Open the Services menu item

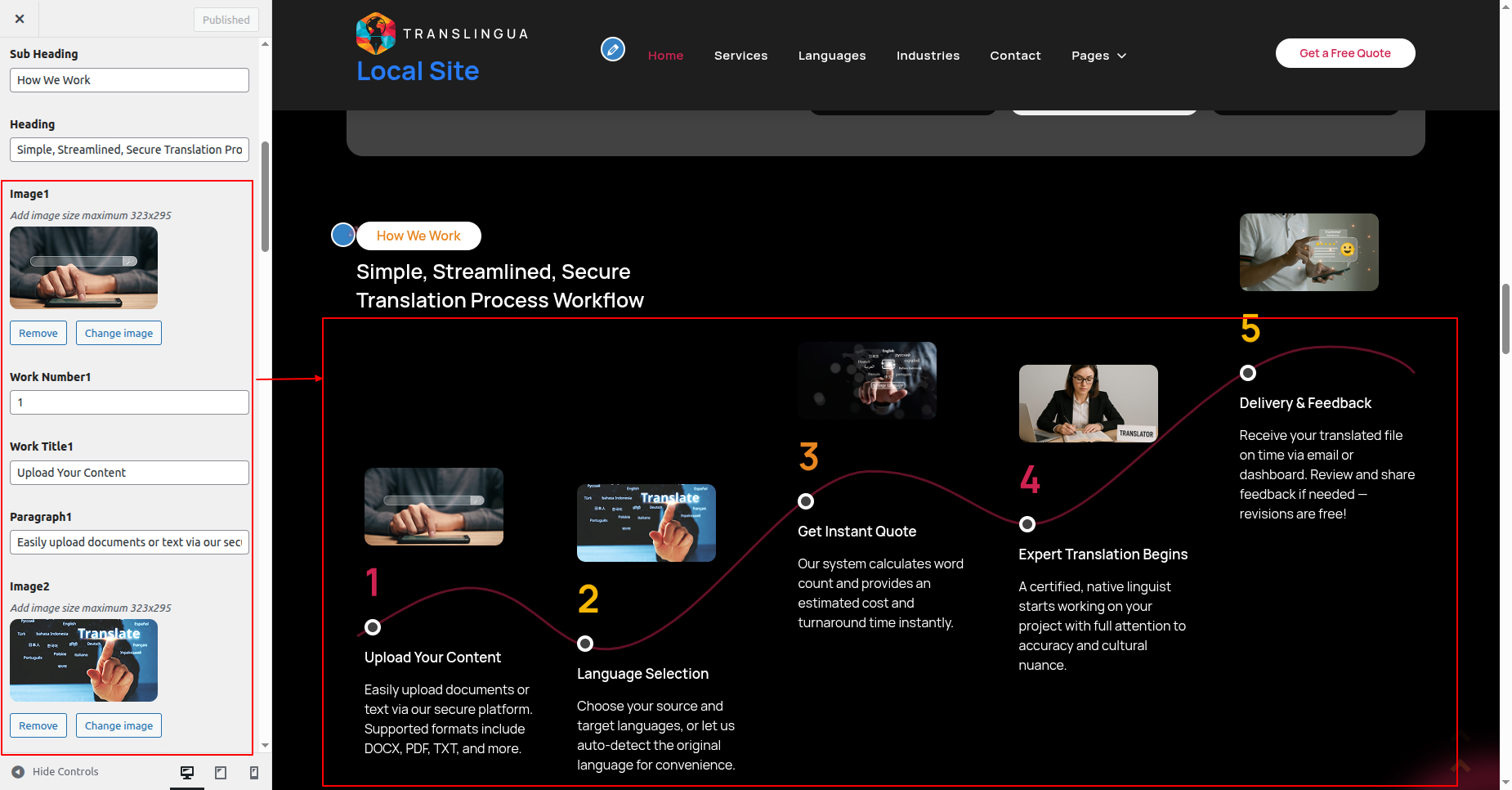click(740, 56)
